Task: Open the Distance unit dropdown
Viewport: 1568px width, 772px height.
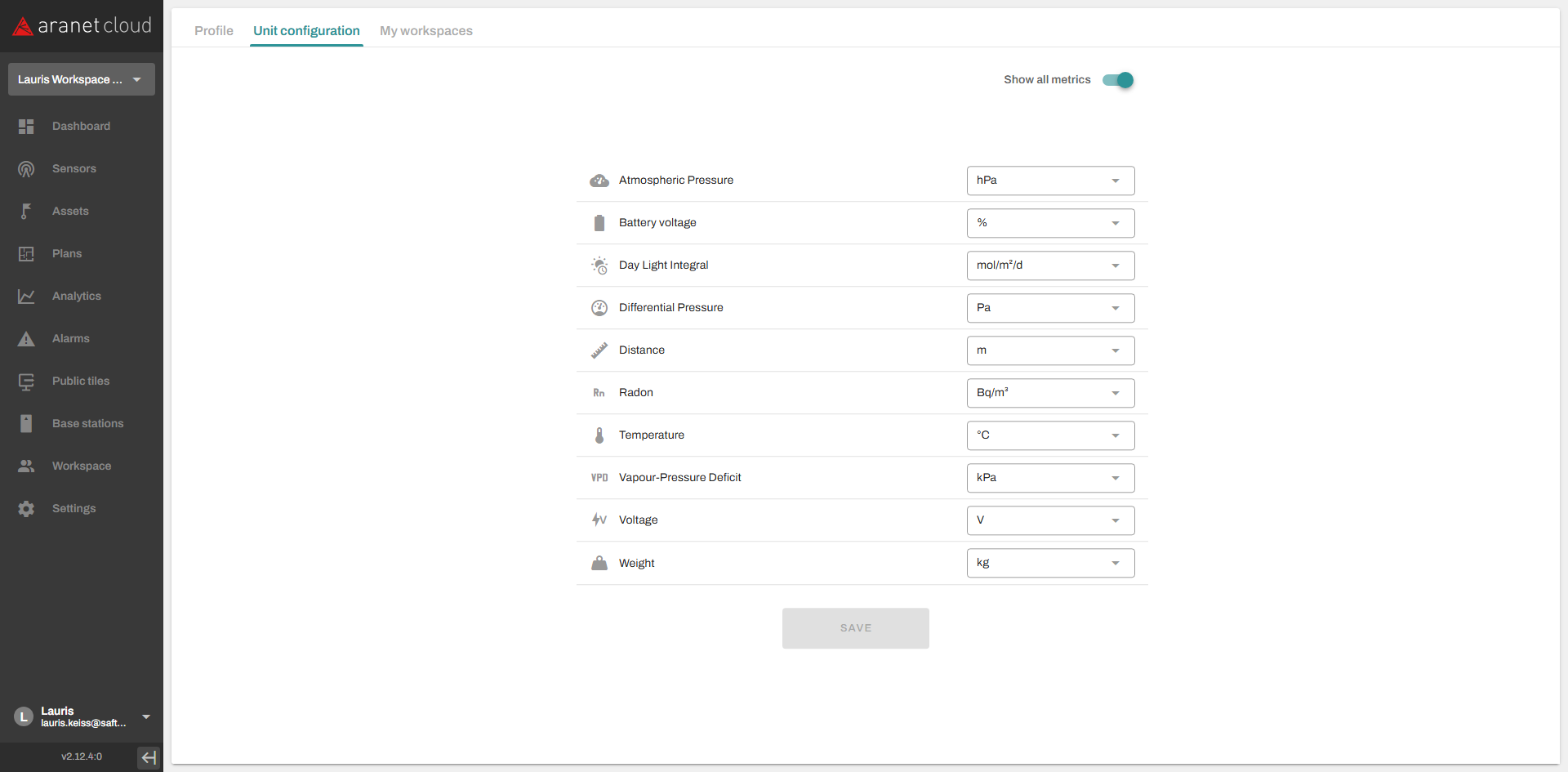Action: coord(1050,350)
